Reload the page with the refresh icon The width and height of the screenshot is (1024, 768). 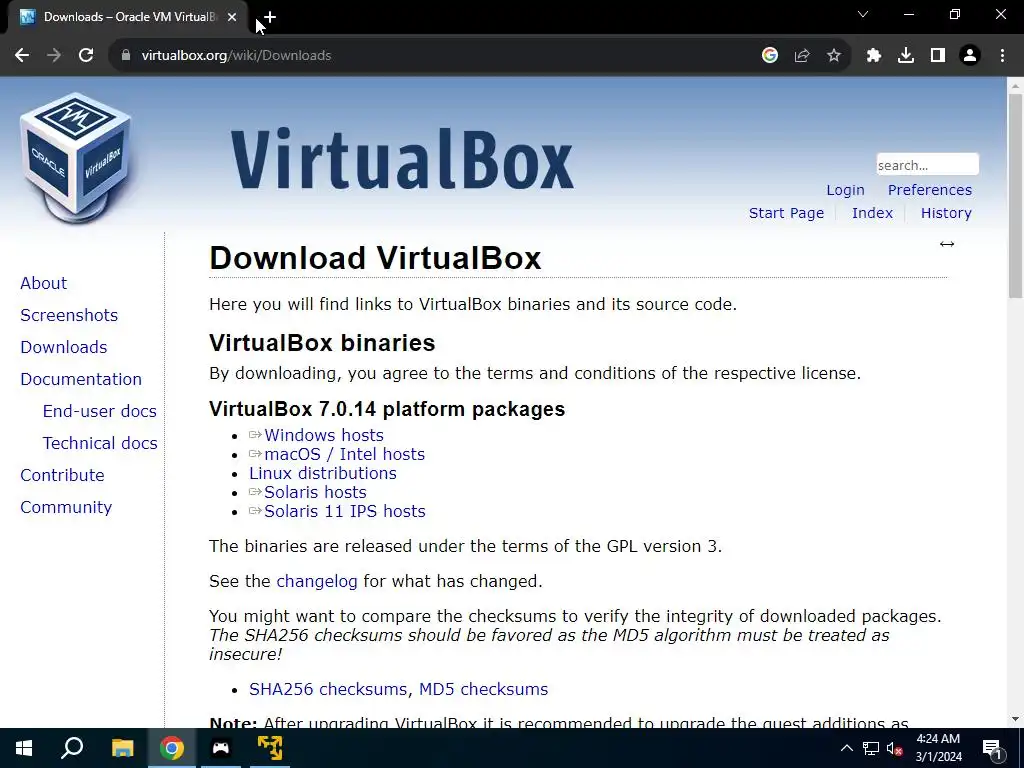pos(86,56)
